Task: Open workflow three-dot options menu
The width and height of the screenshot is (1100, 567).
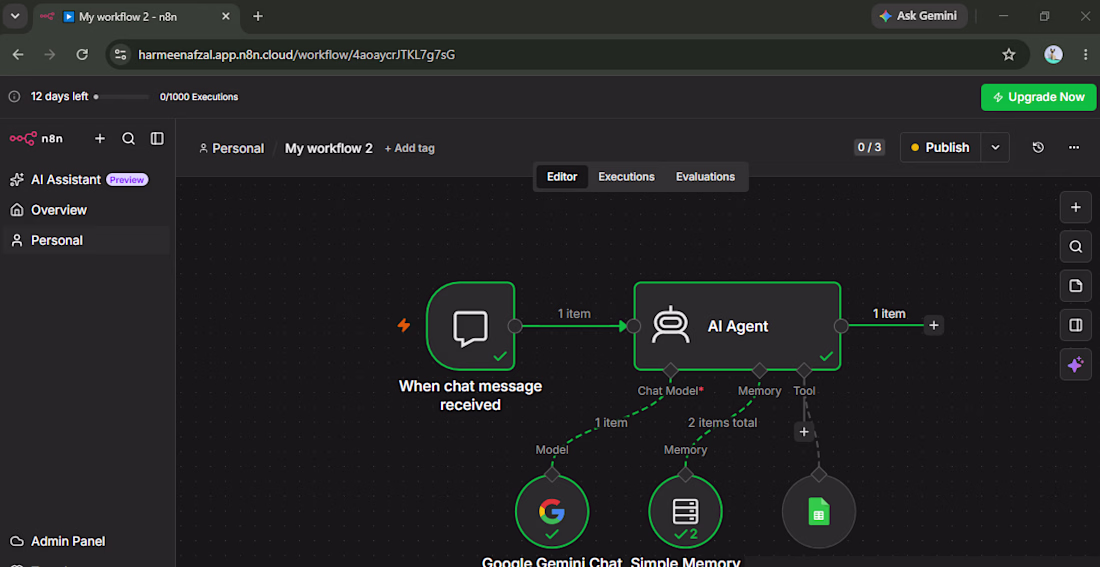Action: pos(1073,147)
